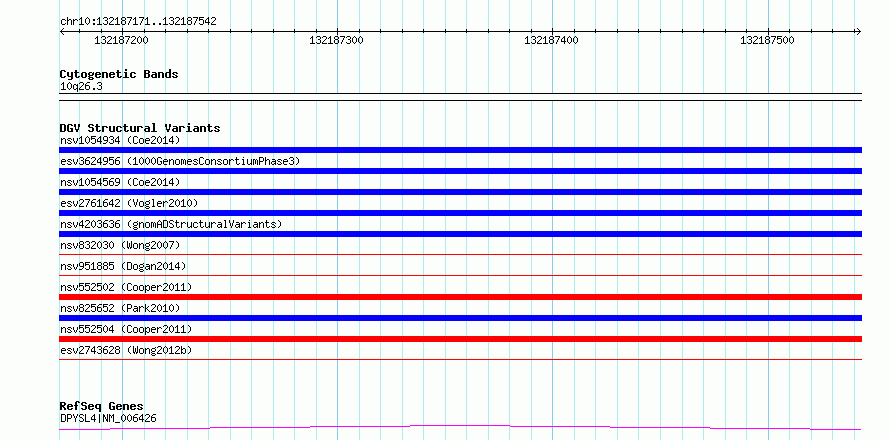Select variant nsv552502 (Cooper2011) label
Viewport: 890px width, 440px height.
click(x=126, y=287)
